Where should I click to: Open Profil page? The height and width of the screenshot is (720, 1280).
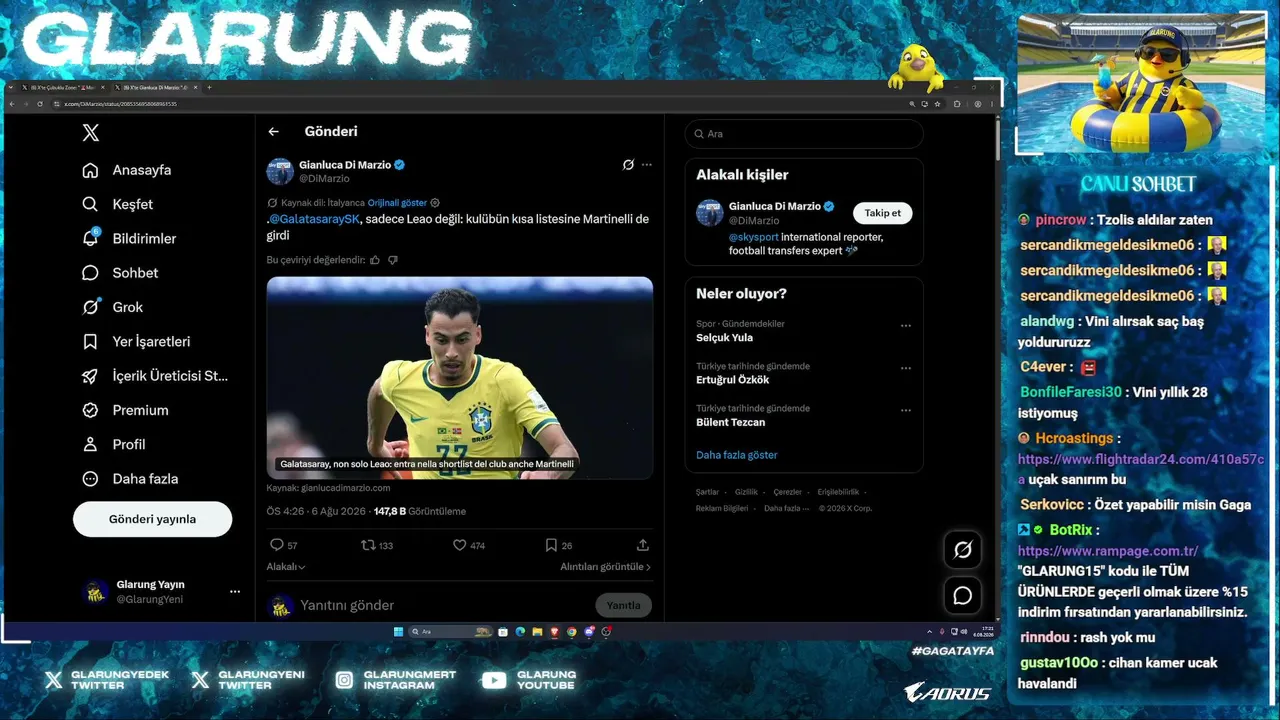click(114, 444)
